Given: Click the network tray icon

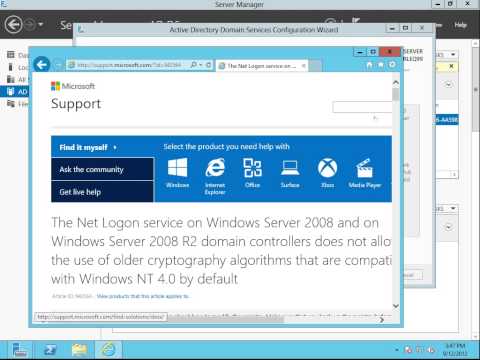Looking at the screenshot, I should (420, 350).
